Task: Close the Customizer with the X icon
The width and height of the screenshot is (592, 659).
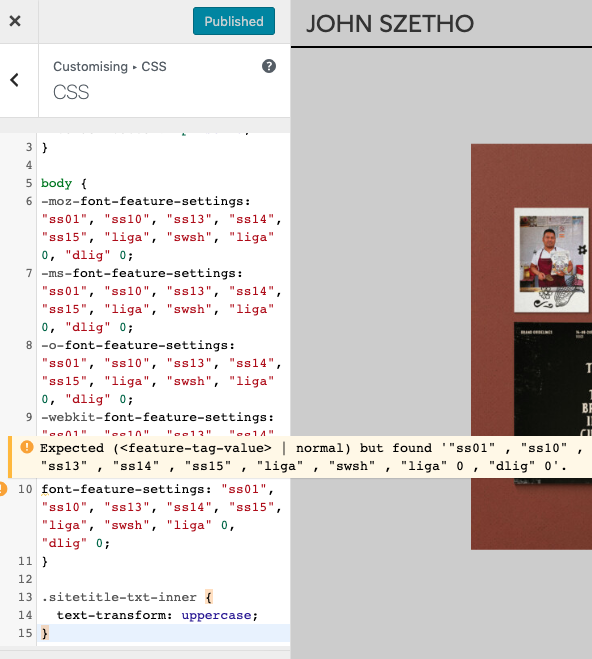Action: pyautogui.click(x=15, y=21)
